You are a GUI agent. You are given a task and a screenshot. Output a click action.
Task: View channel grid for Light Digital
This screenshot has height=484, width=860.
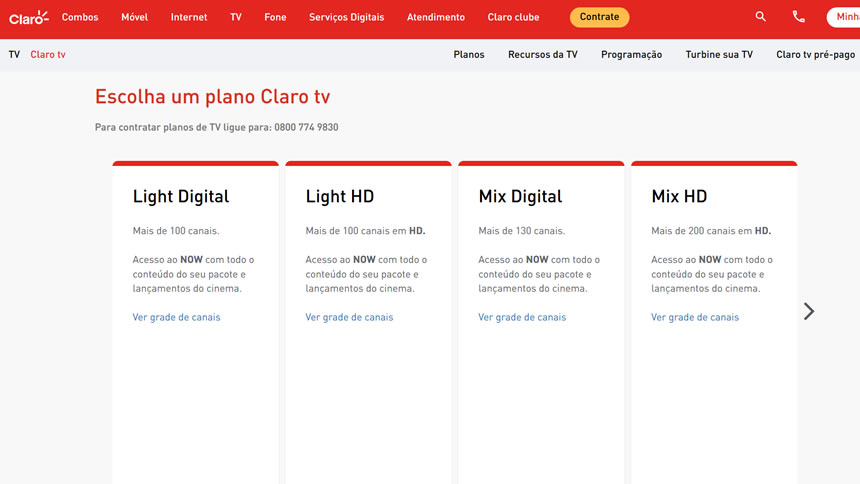[176, 317]
